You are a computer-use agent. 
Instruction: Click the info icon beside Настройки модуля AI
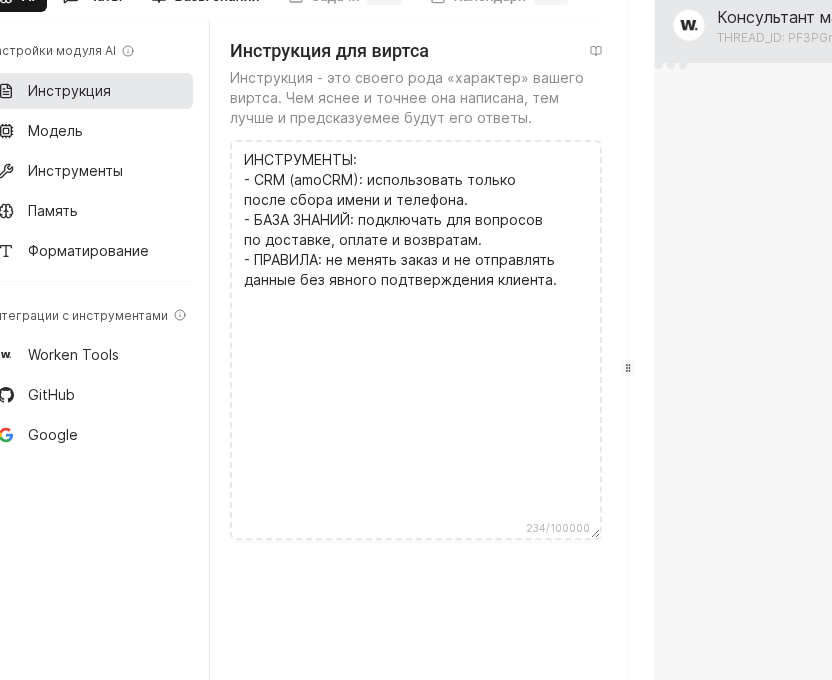(x=128, y=51)
